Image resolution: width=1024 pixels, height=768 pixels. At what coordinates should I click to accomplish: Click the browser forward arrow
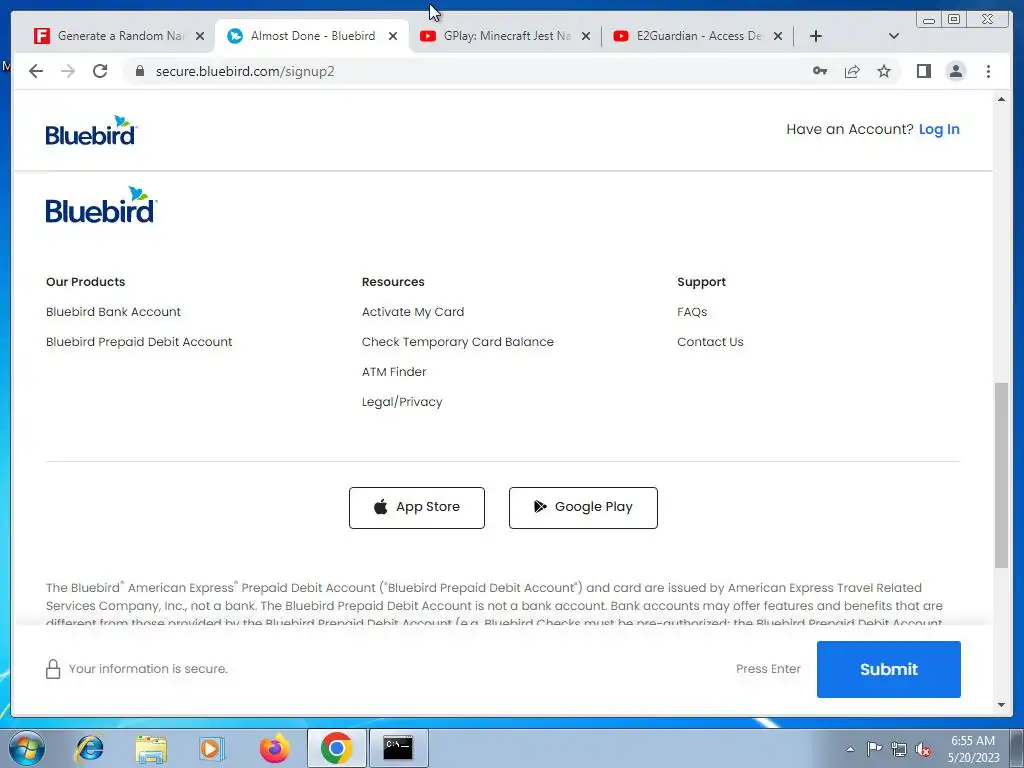click(68, 71)
